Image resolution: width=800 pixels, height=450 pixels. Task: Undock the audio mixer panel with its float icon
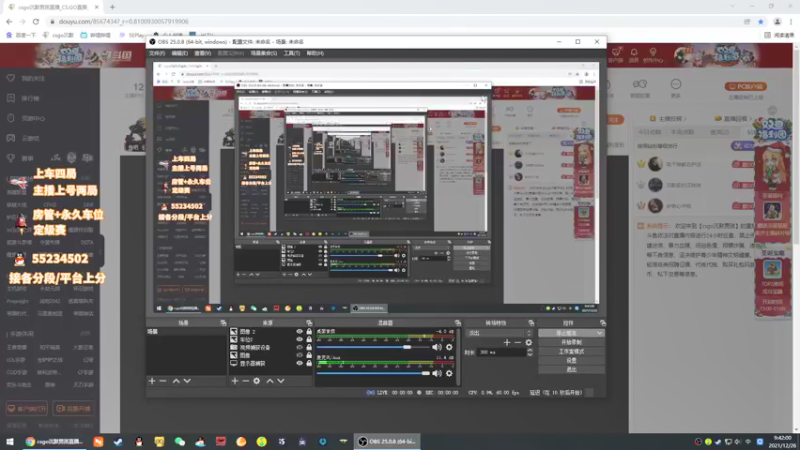[458, 323]
